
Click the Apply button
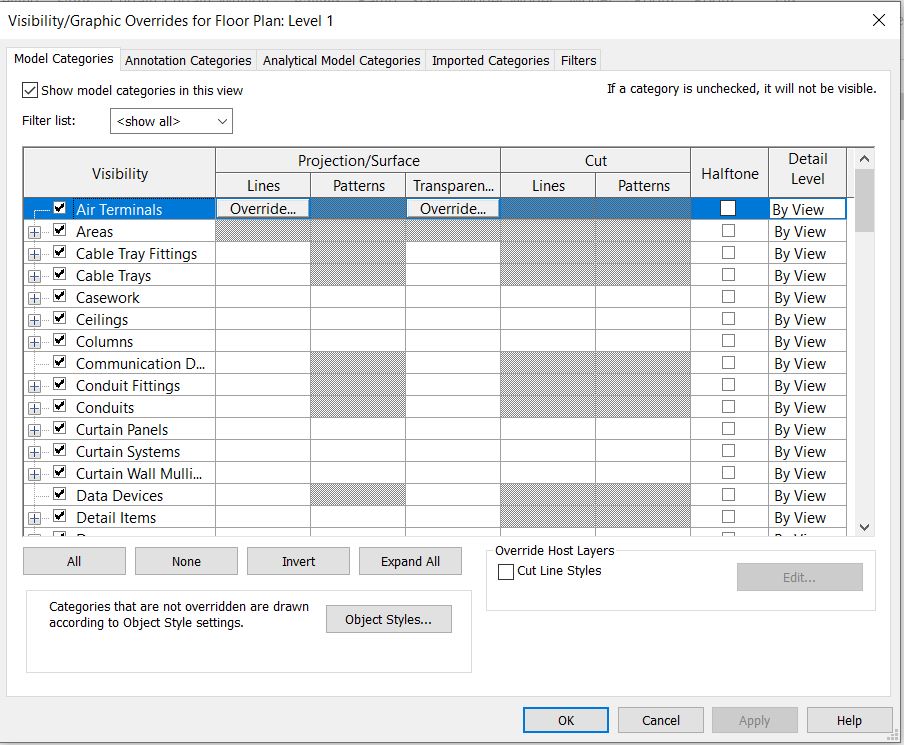click(754, 719)
